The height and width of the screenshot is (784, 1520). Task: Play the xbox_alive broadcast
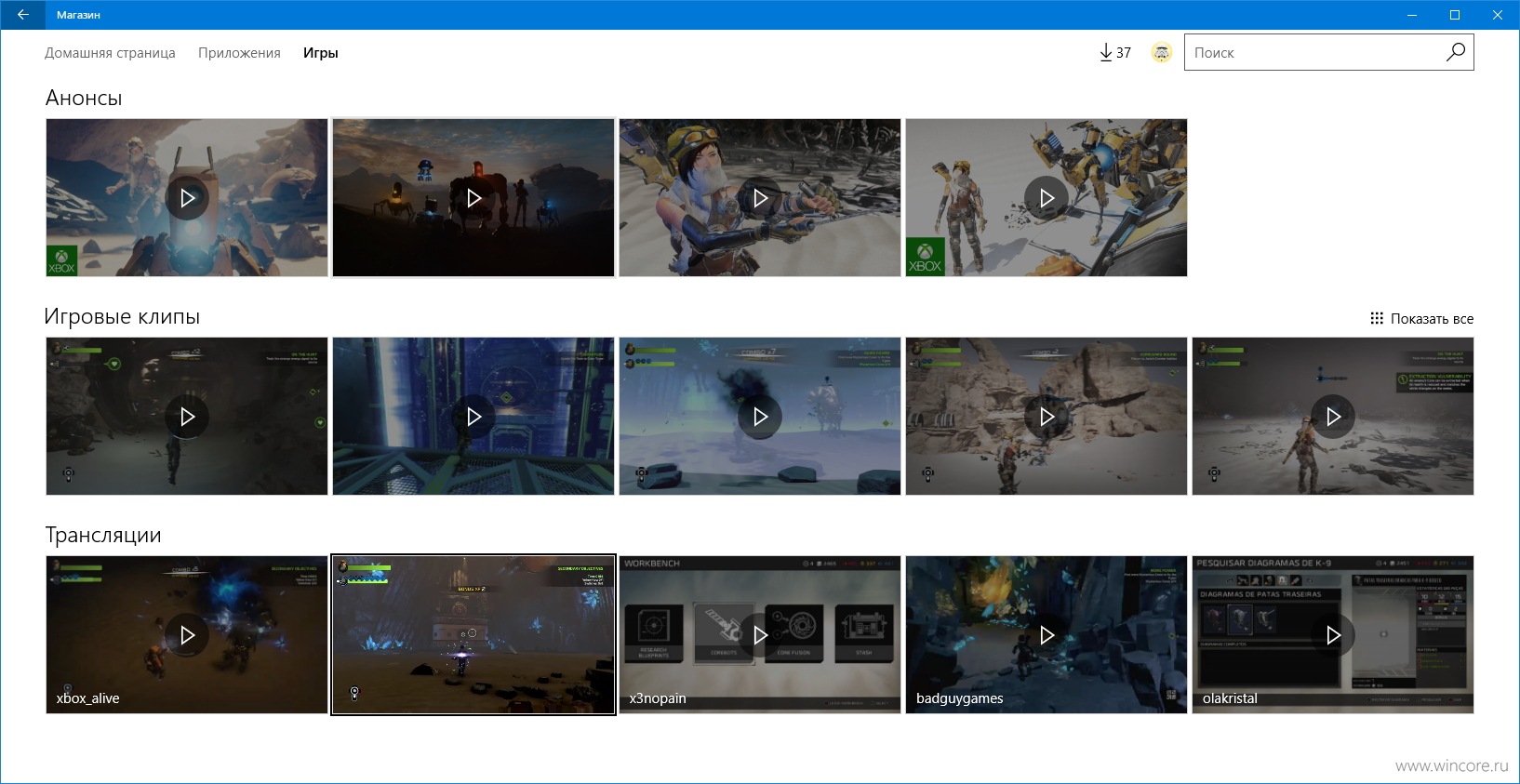pos(187,635)
